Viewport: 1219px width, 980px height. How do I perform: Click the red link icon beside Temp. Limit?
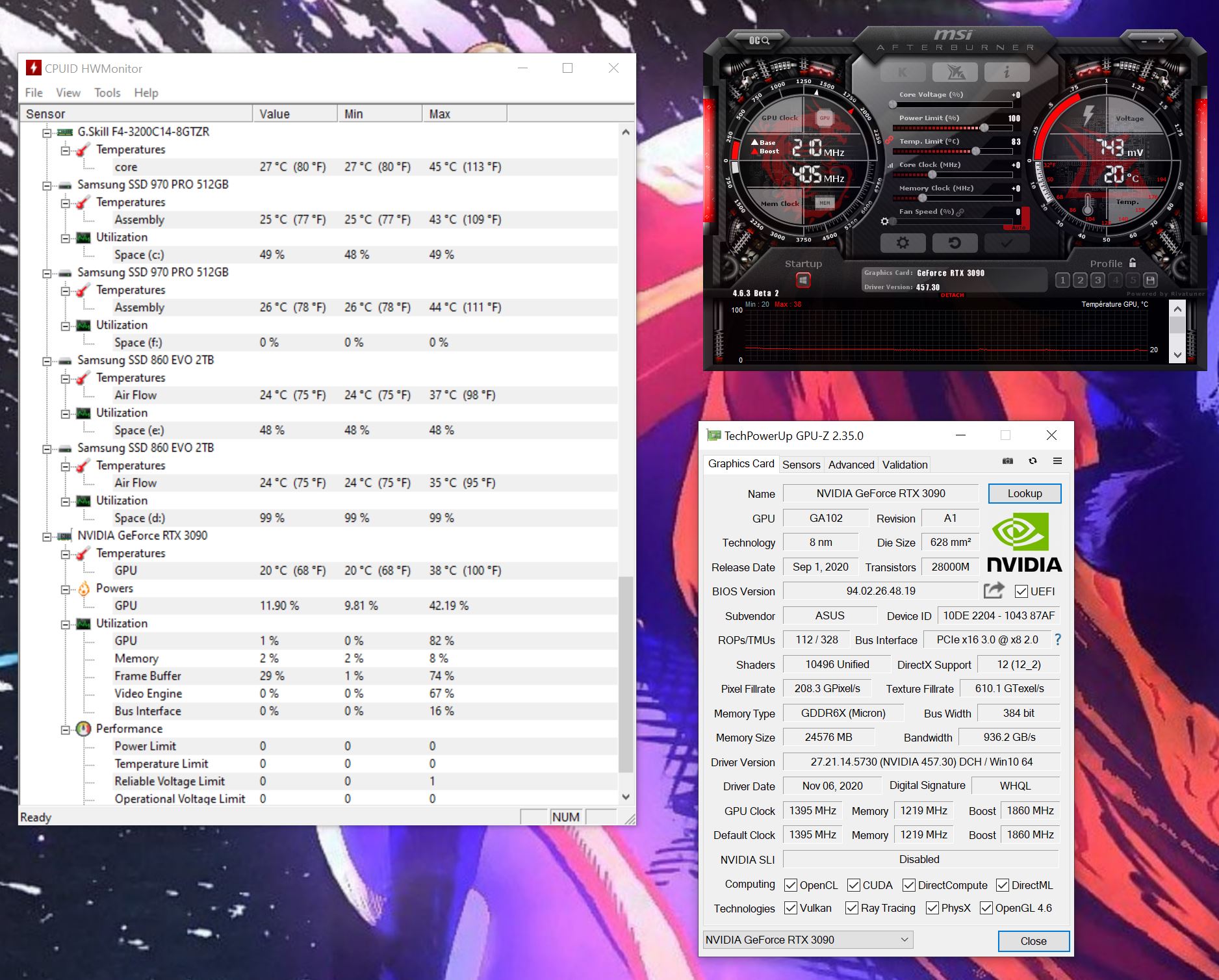(x=888, y=141)
